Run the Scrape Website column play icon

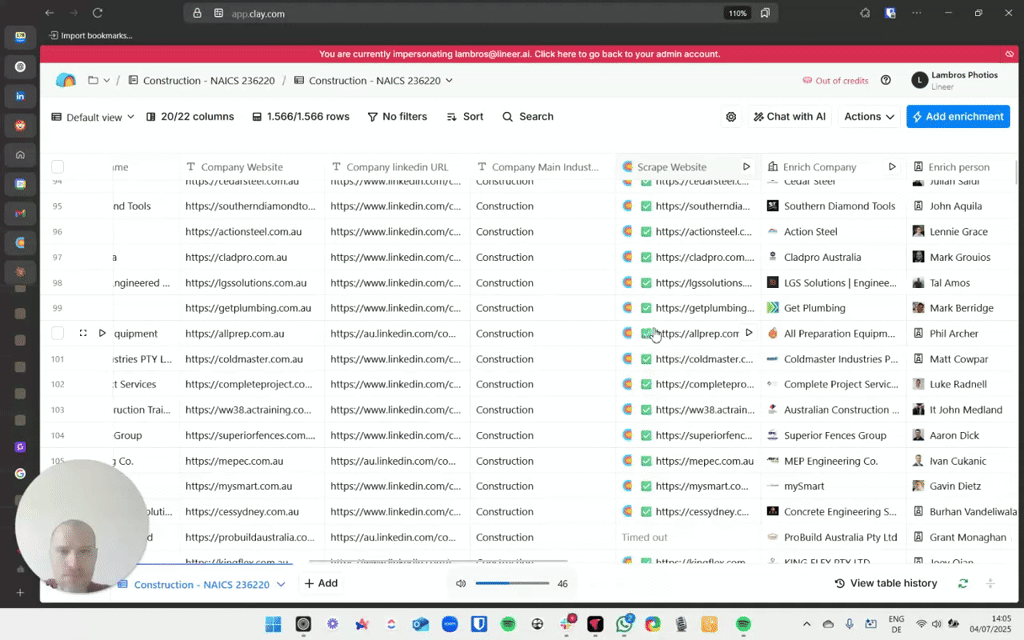pos(746,167)
